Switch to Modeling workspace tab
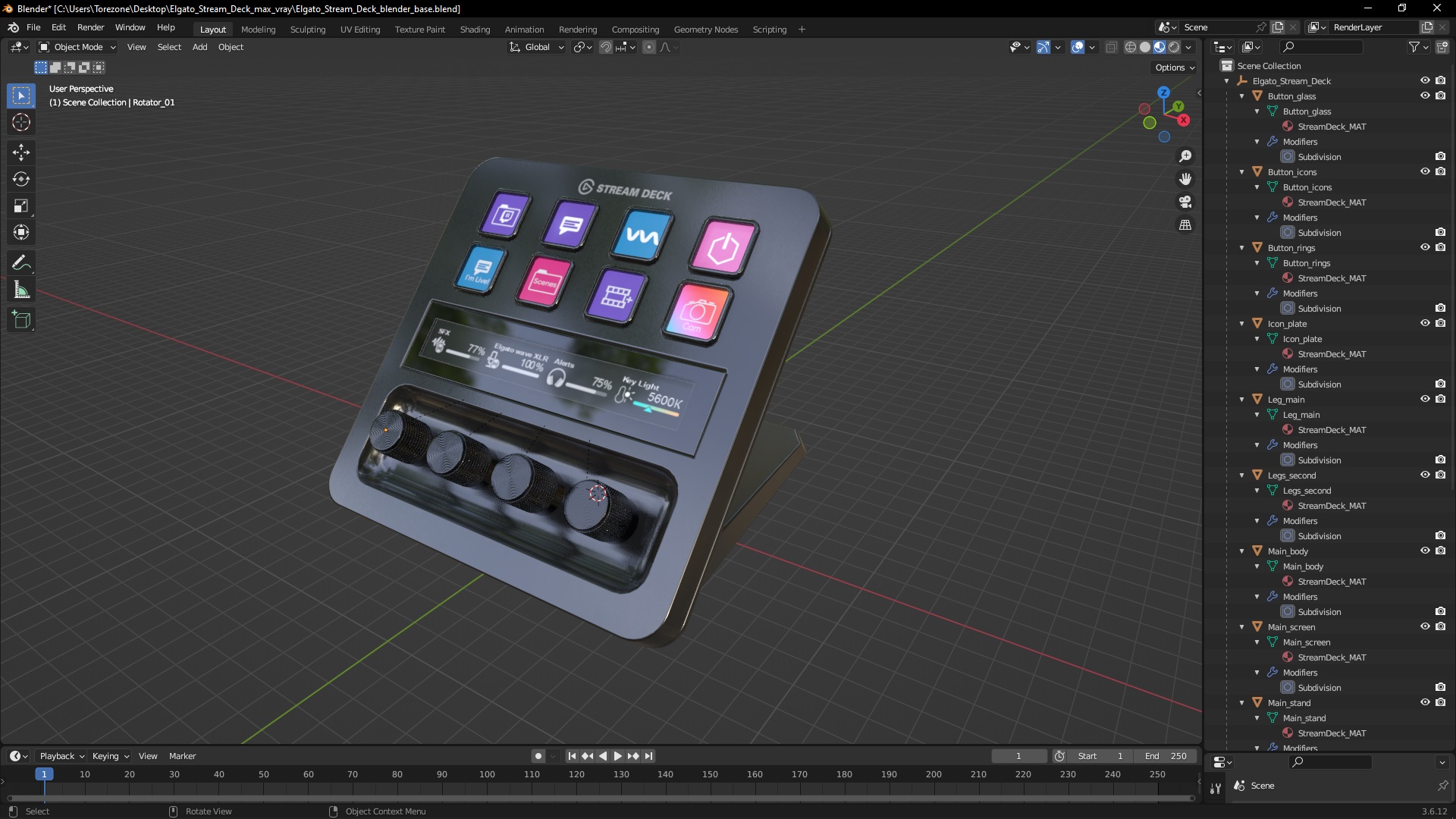This screenshot has height=819, width=1456. (258, 30)
